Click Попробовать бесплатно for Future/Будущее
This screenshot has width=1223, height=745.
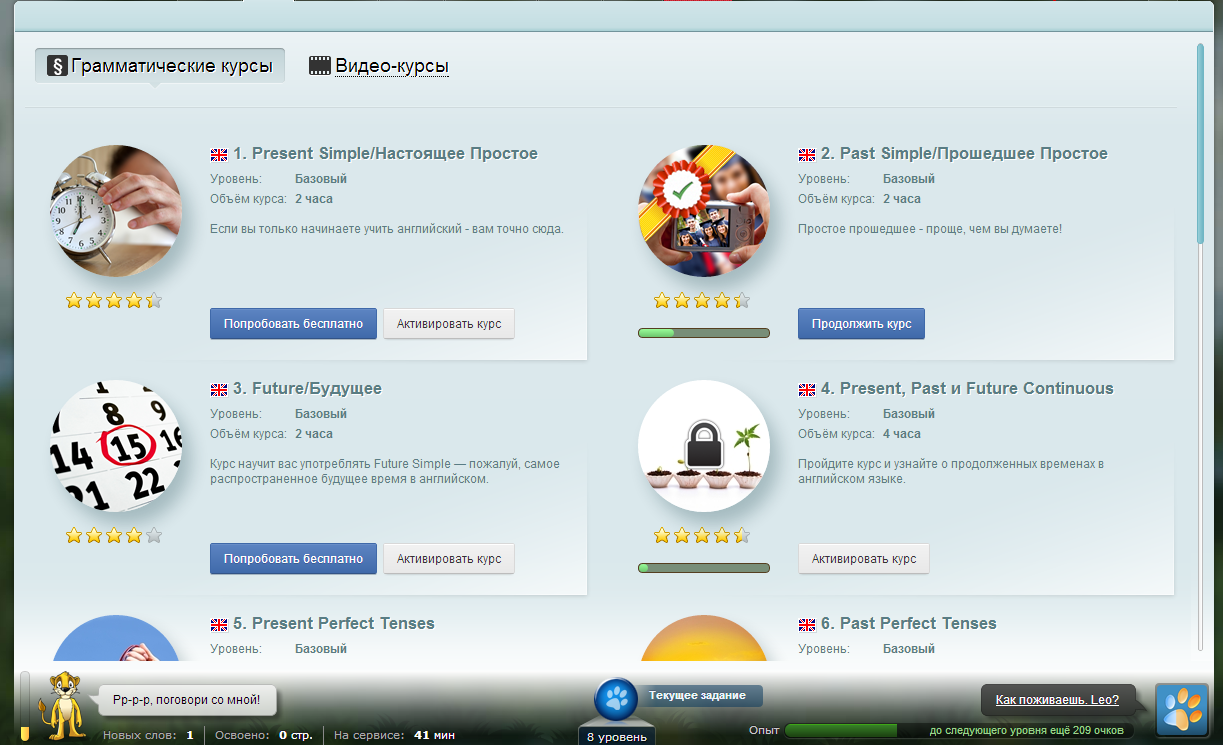click(293, 559)
